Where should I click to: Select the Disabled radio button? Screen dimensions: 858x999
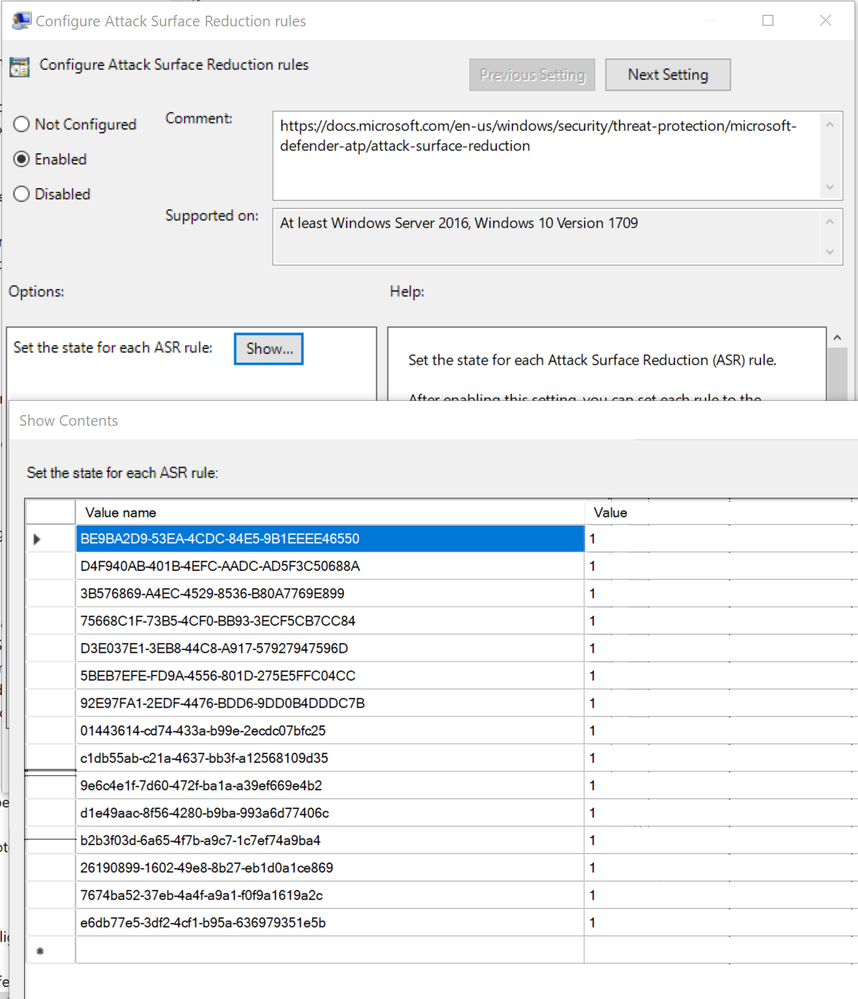click(x=22, y=194)
